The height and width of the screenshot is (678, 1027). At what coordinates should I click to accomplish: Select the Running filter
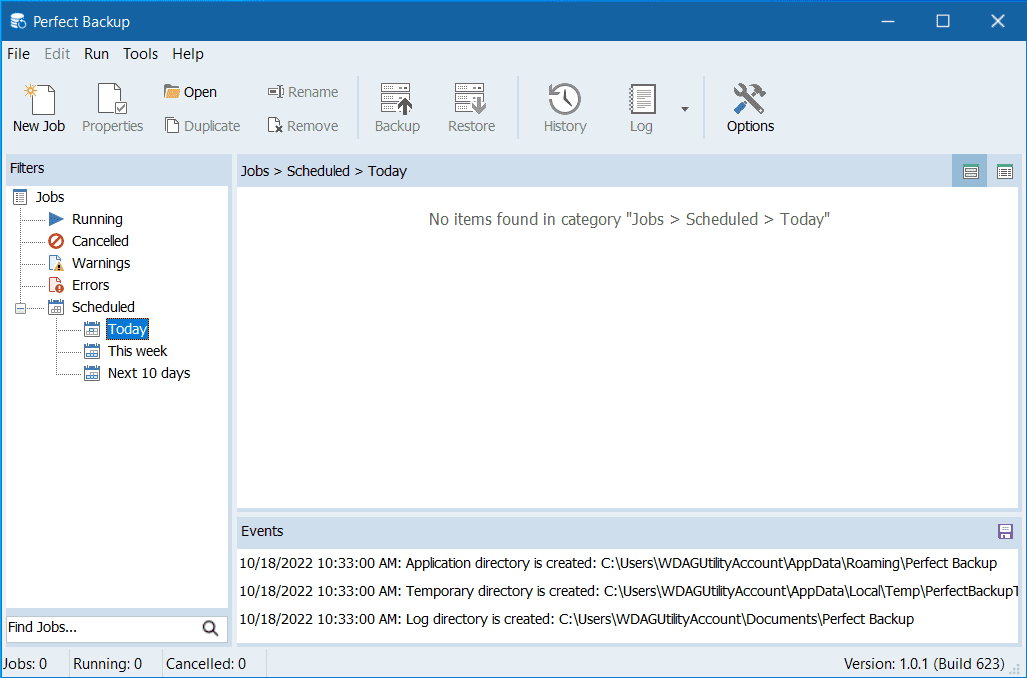tap(97, 219)
